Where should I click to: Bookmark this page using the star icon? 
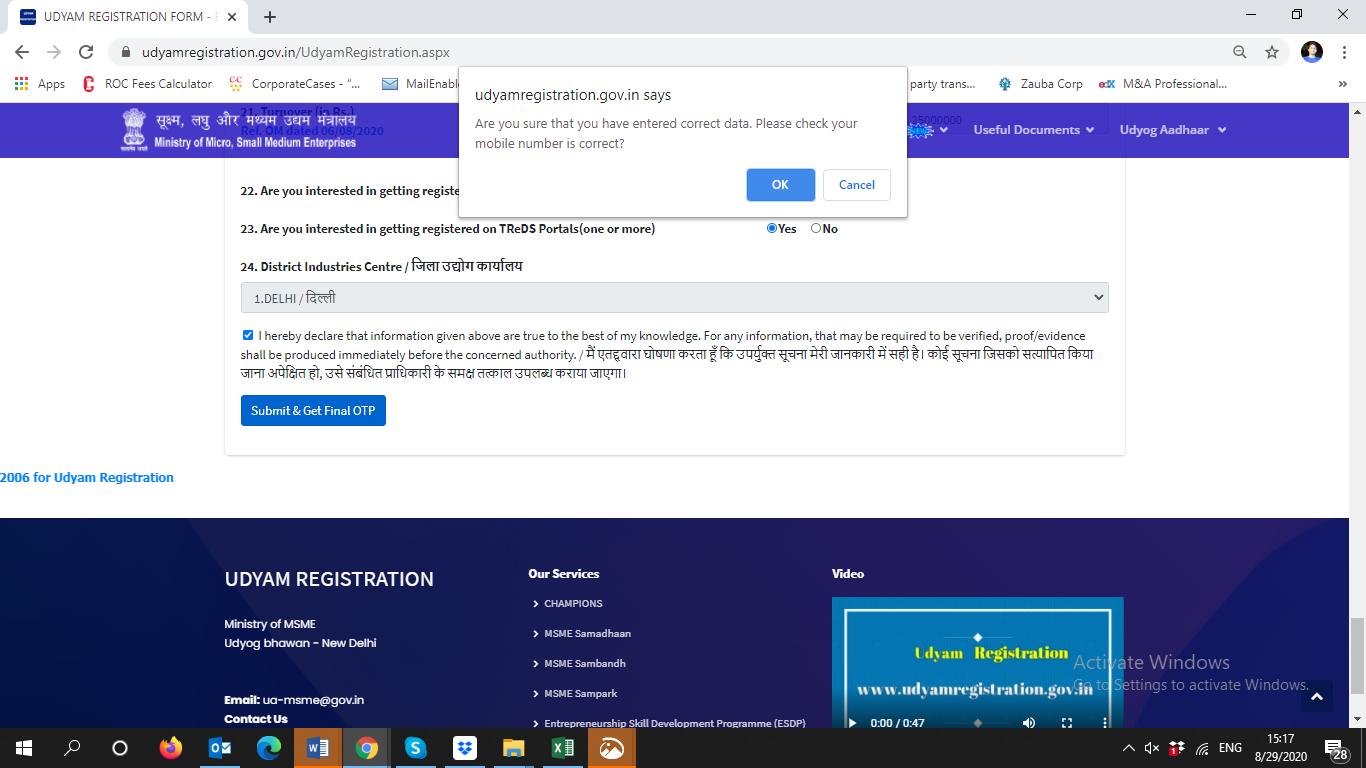pos(1271,52)
